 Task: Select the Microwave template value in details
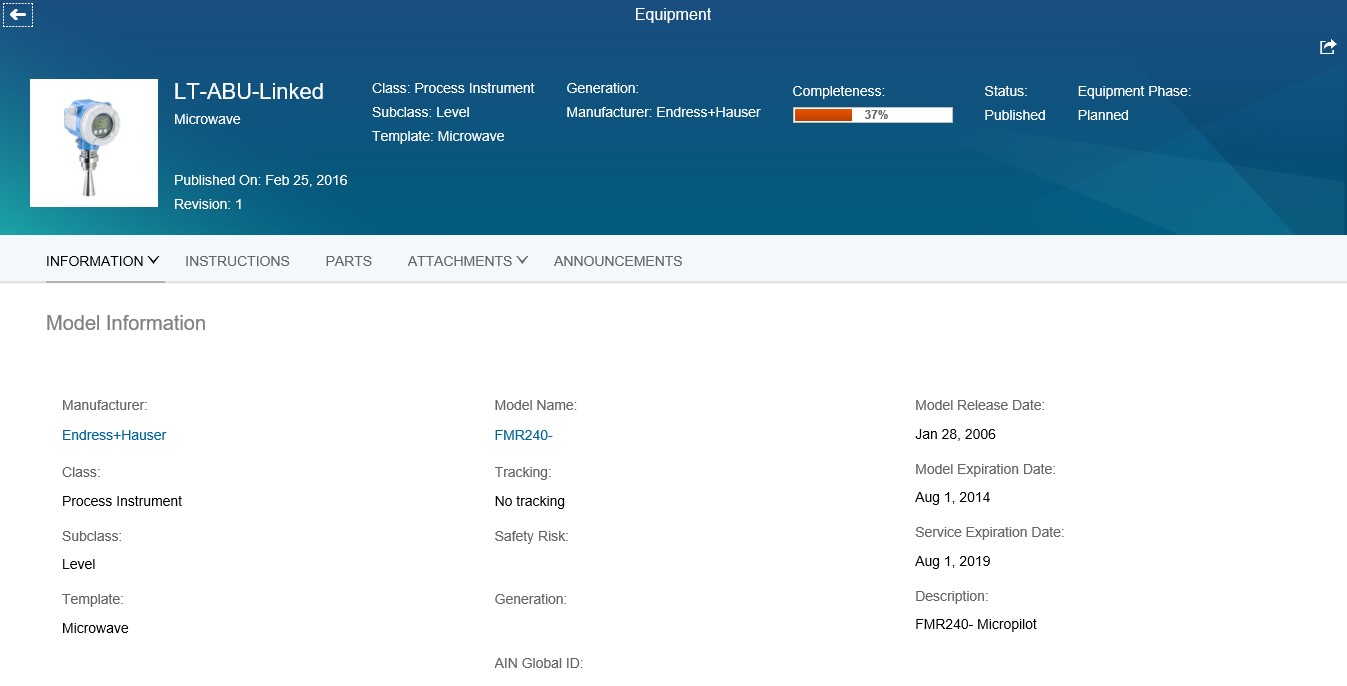click(95, 628)
